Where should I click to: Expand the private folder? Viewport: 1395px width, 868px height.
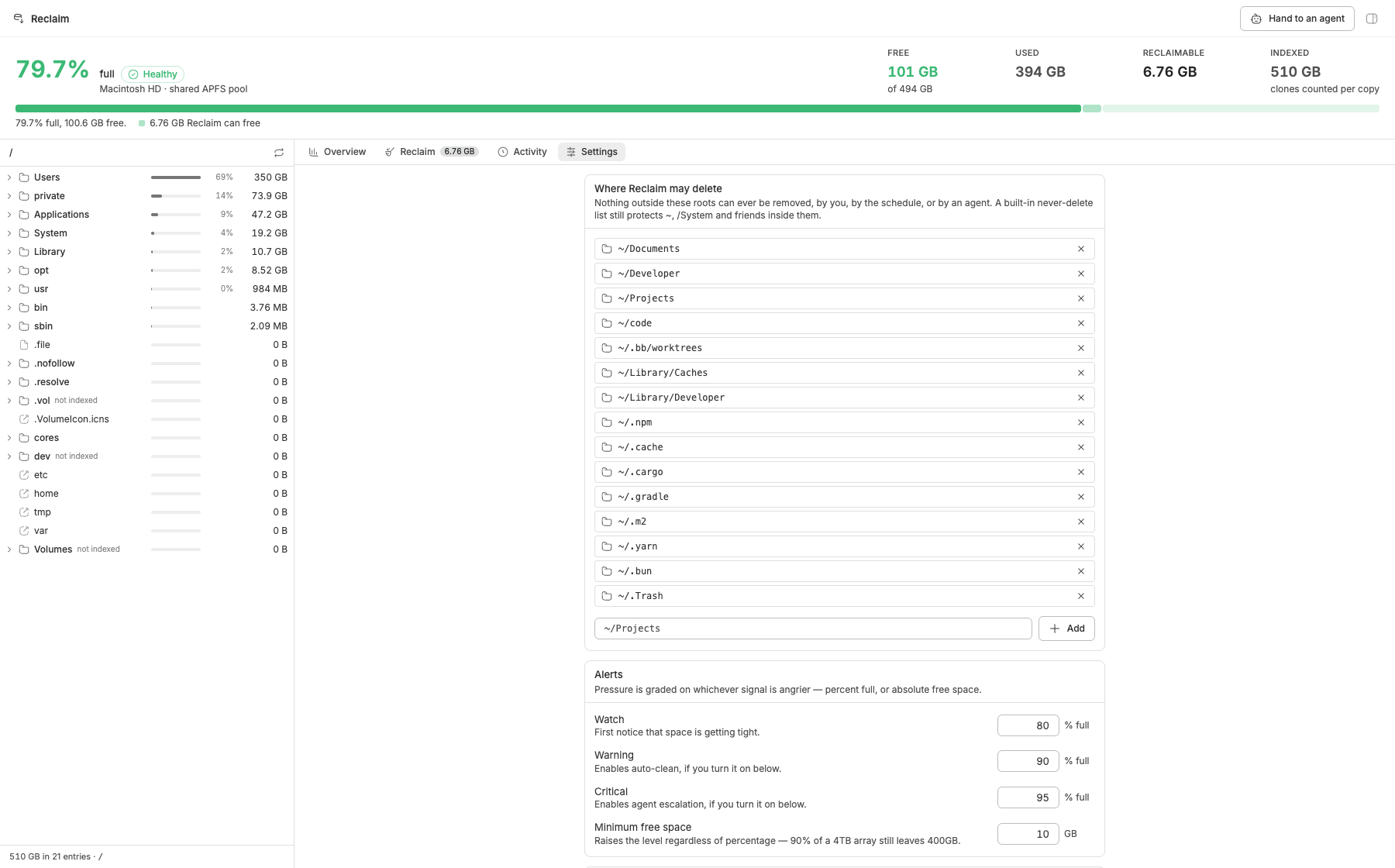coord(9,196)
